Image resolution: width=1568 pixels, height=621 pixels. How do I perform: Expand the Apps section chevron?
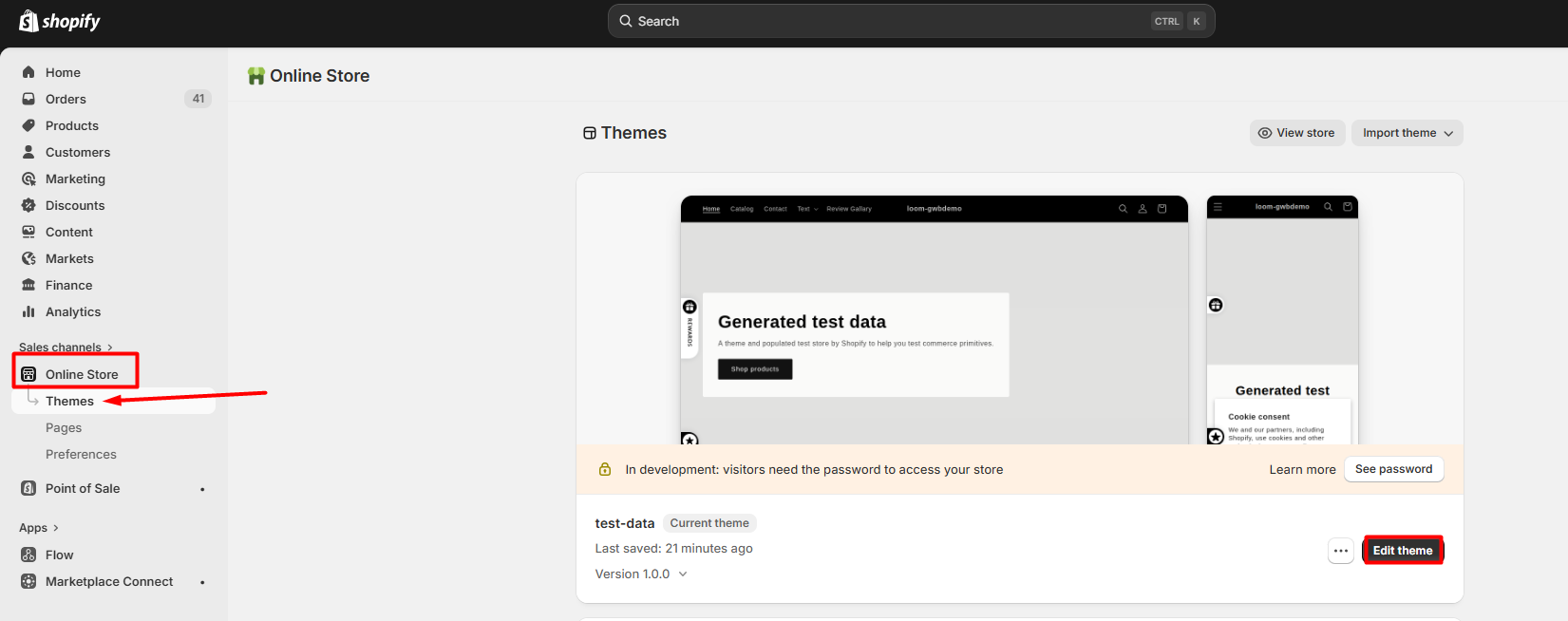pyautogui.click(x=55, y=528)
